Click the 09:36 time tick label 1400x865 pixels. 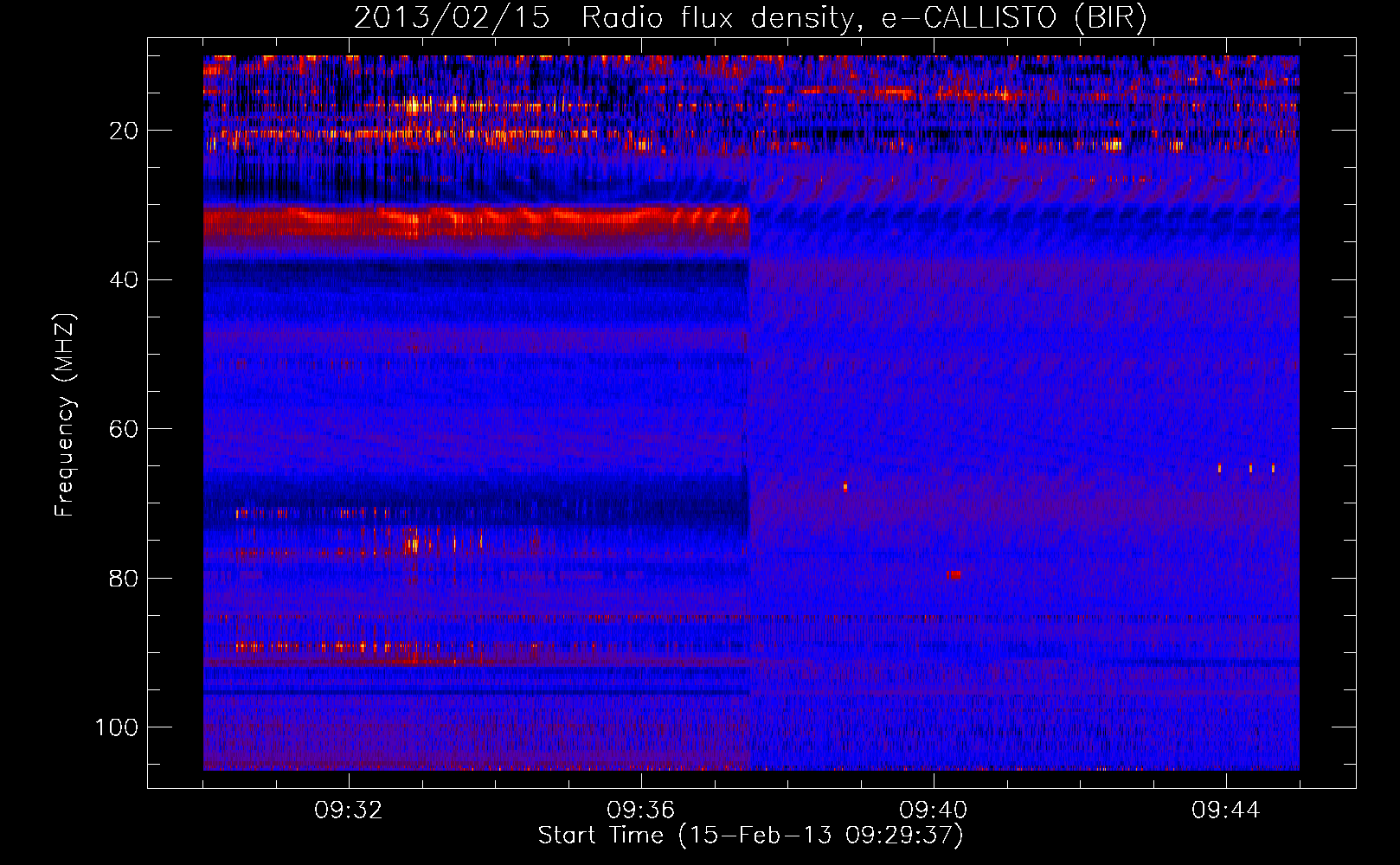[641, 811]
